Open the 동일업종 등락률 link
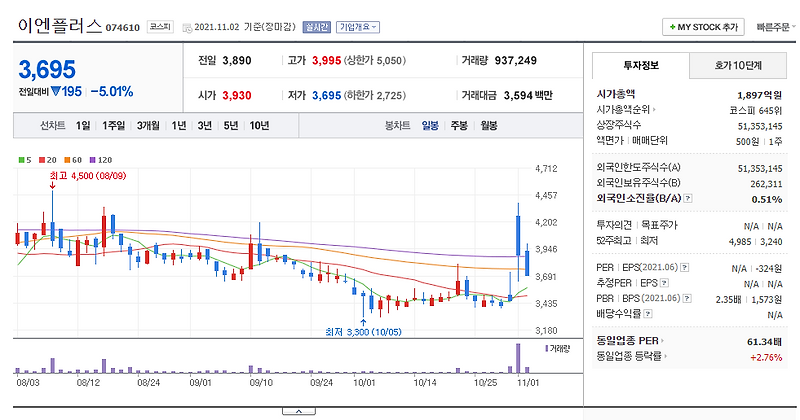This screenshot has height=420, width=800. click(x=632, y=356)
